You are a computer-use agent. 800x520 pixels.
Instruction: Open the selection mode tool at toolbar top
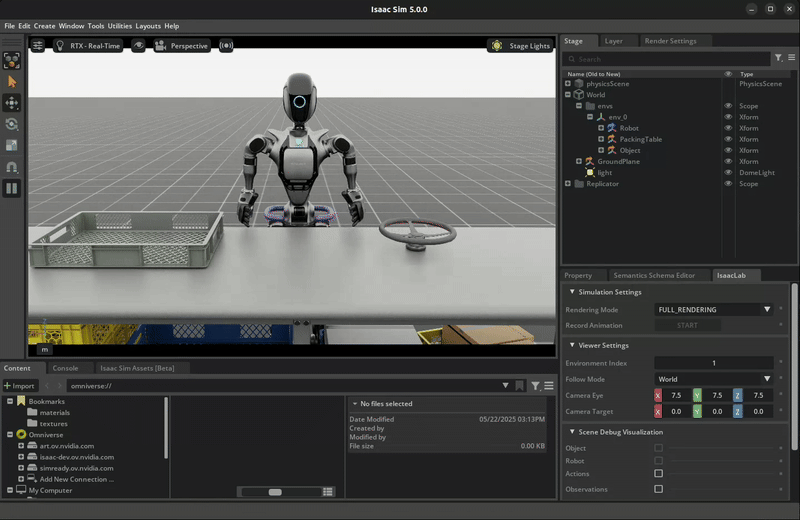pos(11,60)
